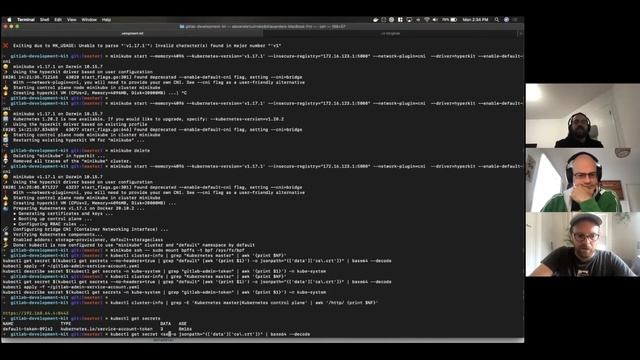Click the 'Exiting due to MK_USAGE' error line
This screenshot has height=360, width=640.
[x=147, y=46]
